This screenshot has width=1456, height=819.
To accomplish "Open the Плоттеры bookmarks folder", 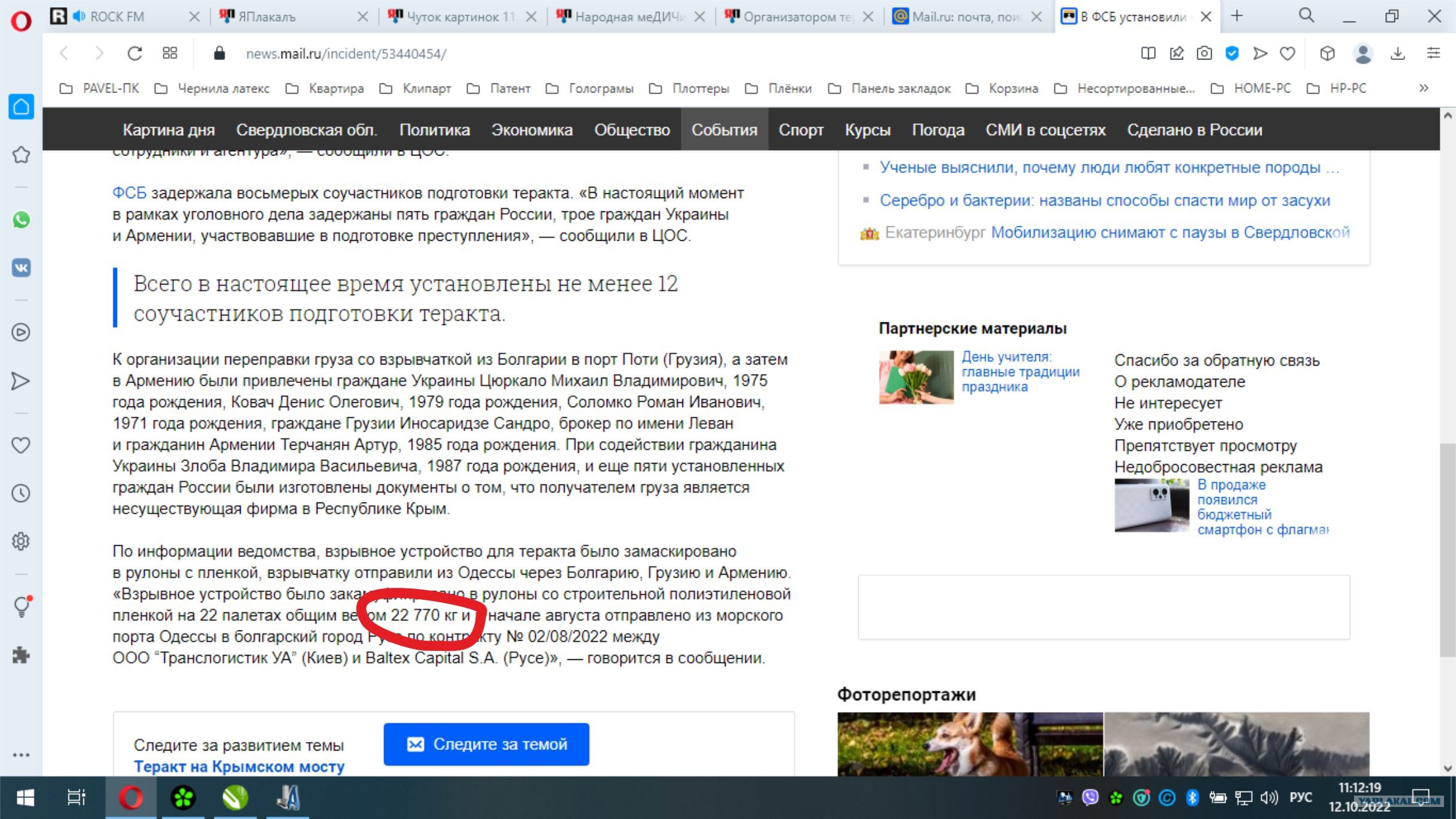I will [x=689, y=88].
